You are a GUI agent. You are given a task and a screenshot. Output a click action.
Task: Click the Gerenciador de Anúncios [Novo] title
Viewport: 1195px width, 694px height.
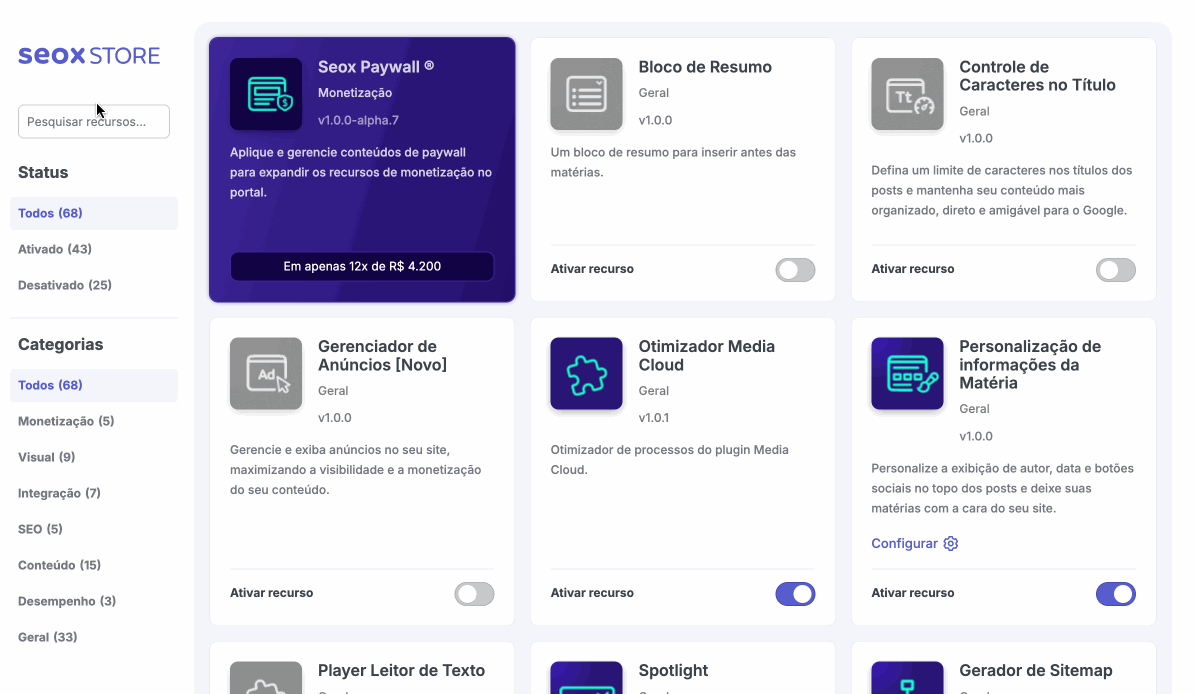click(383, 356)
